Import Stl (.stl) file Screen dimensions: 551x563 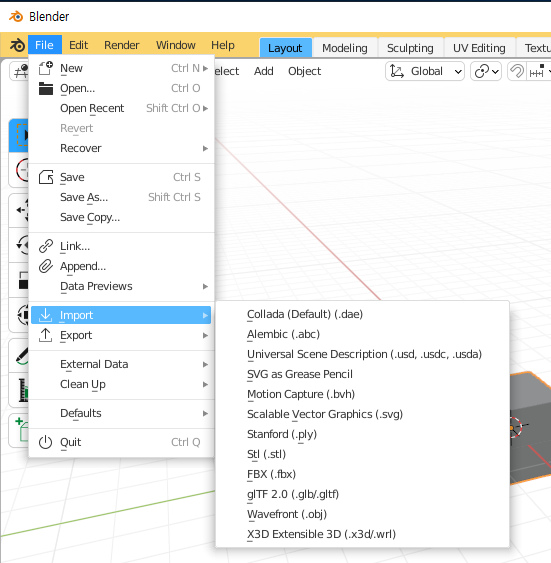pos(363,454)
